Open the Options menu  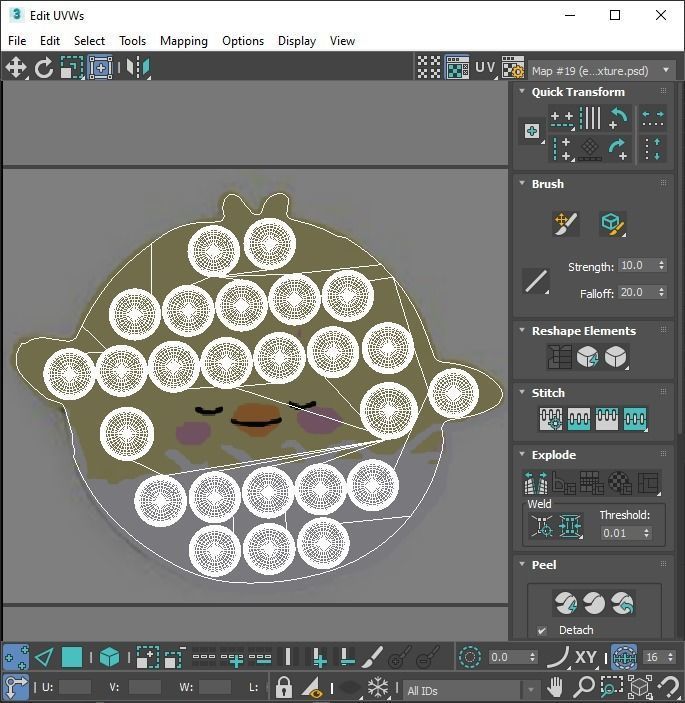point(243,41)
